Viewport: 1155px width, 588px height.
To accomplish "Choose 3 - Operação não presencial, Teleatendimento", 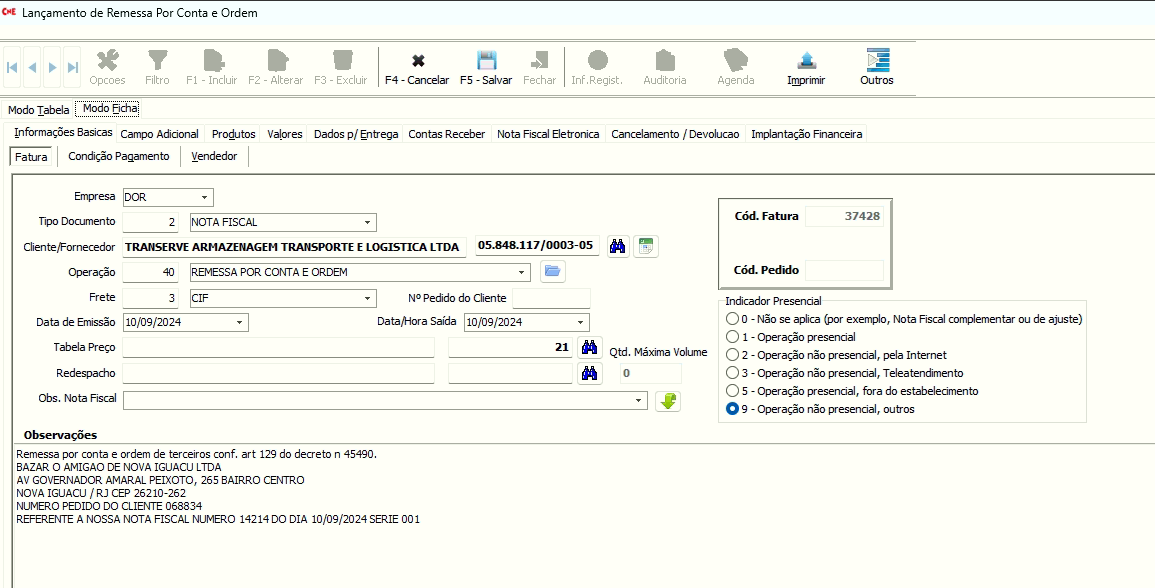I will click(733, 373).
